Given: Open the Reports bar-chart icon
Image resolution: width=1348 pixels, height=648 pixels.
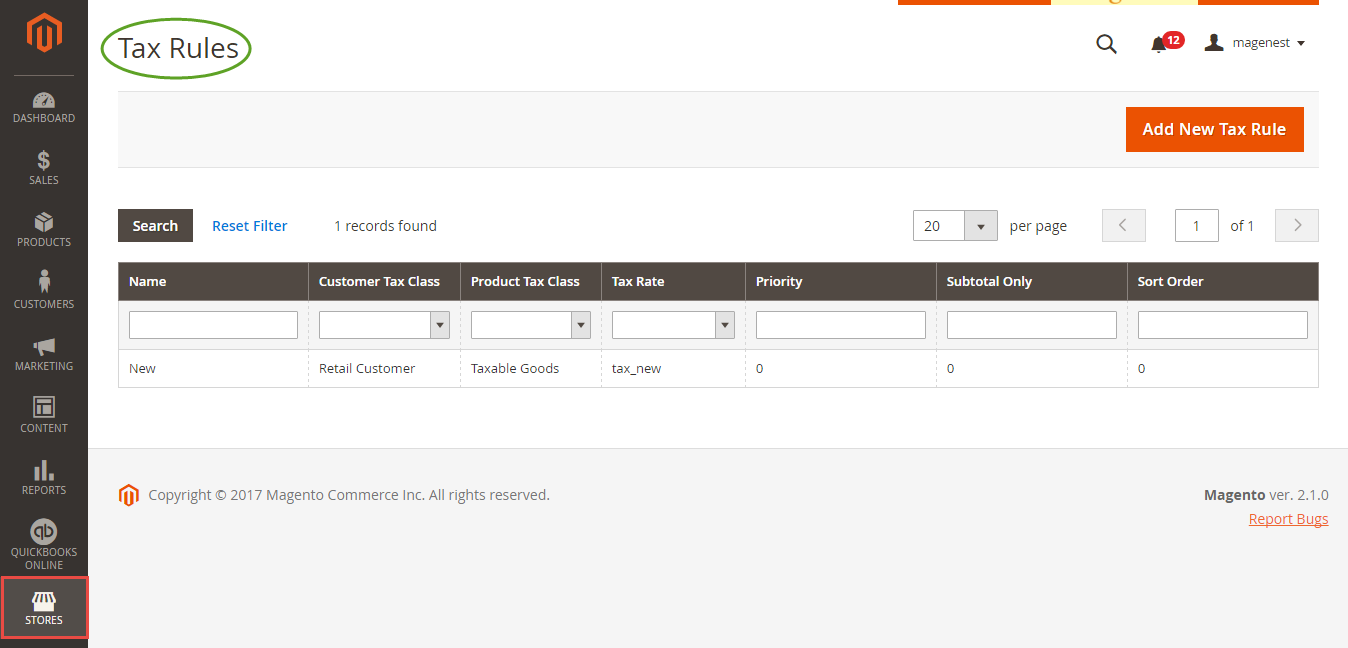Looking at the screenshot, I should click(x=44, y=477).
